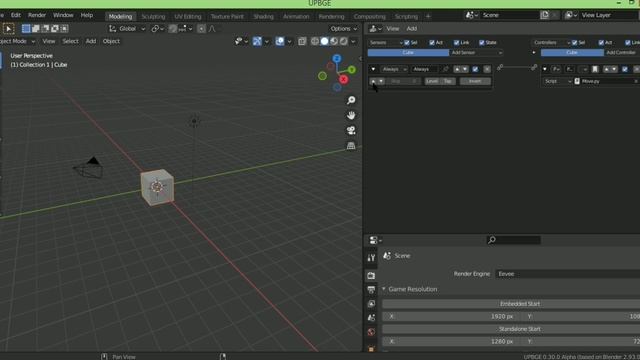Viewport: 640px width, 360px height.
Task: Click the Embedded Start button
Action: (511, 304)
